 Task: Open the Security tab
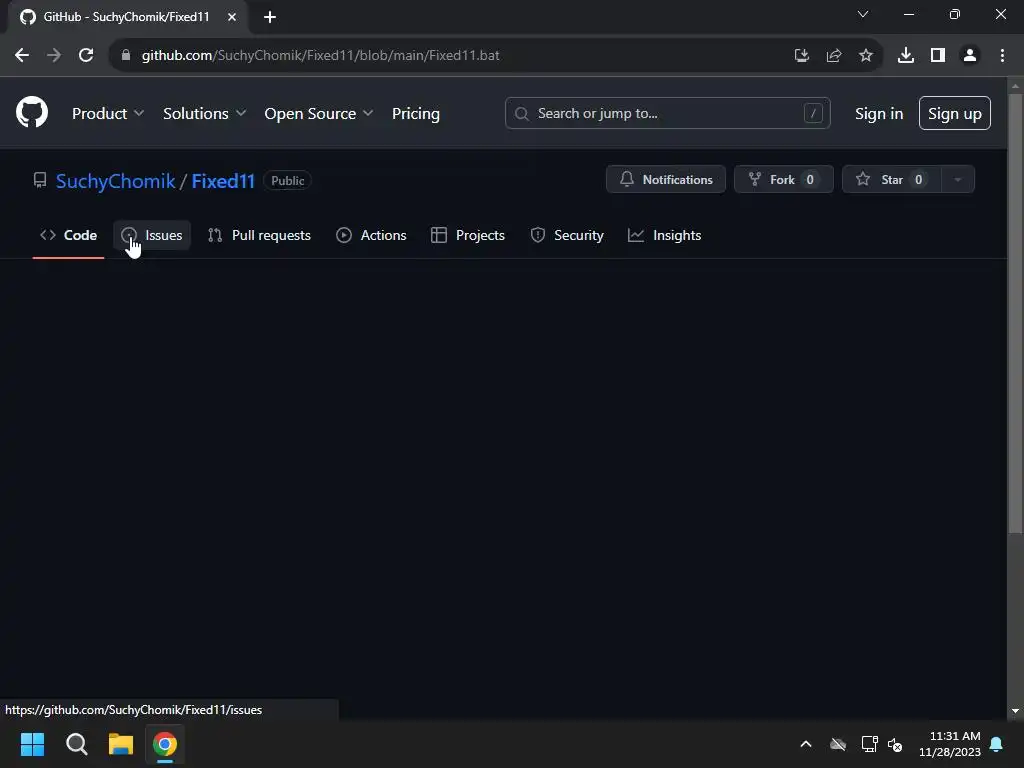(x=567, y=235)
